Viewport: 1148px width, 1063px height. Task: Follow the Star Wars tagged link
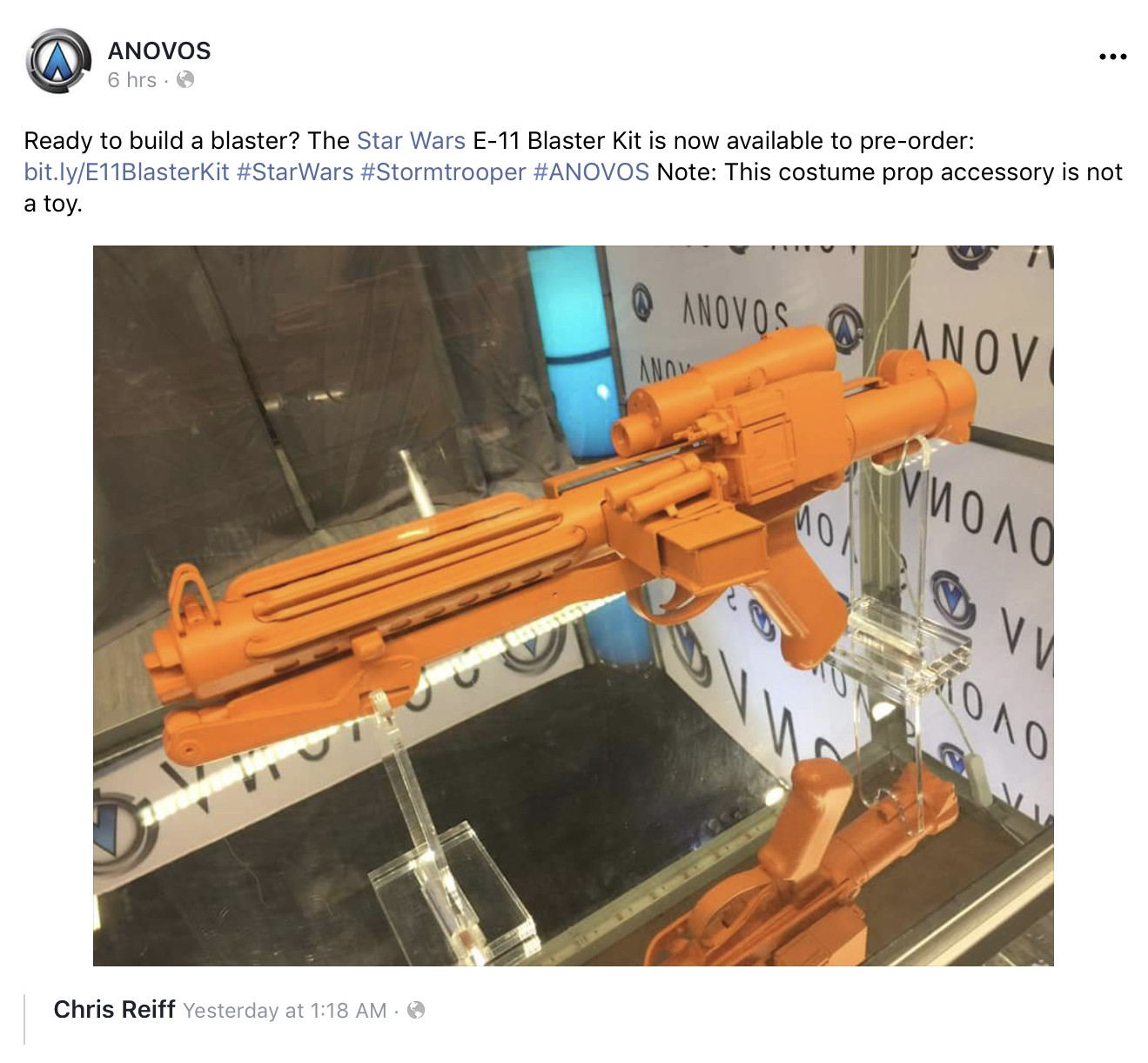411,140
